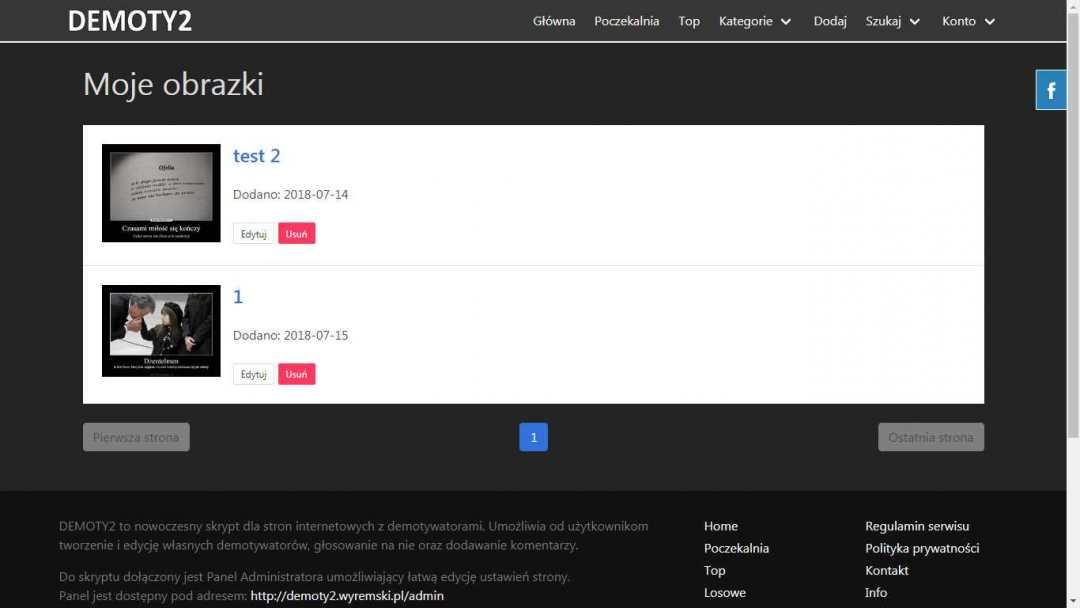Expand the Kategorie dropdown menu
The width and height of the screenshot is (1080, 608).
click(x=755, y=21)
